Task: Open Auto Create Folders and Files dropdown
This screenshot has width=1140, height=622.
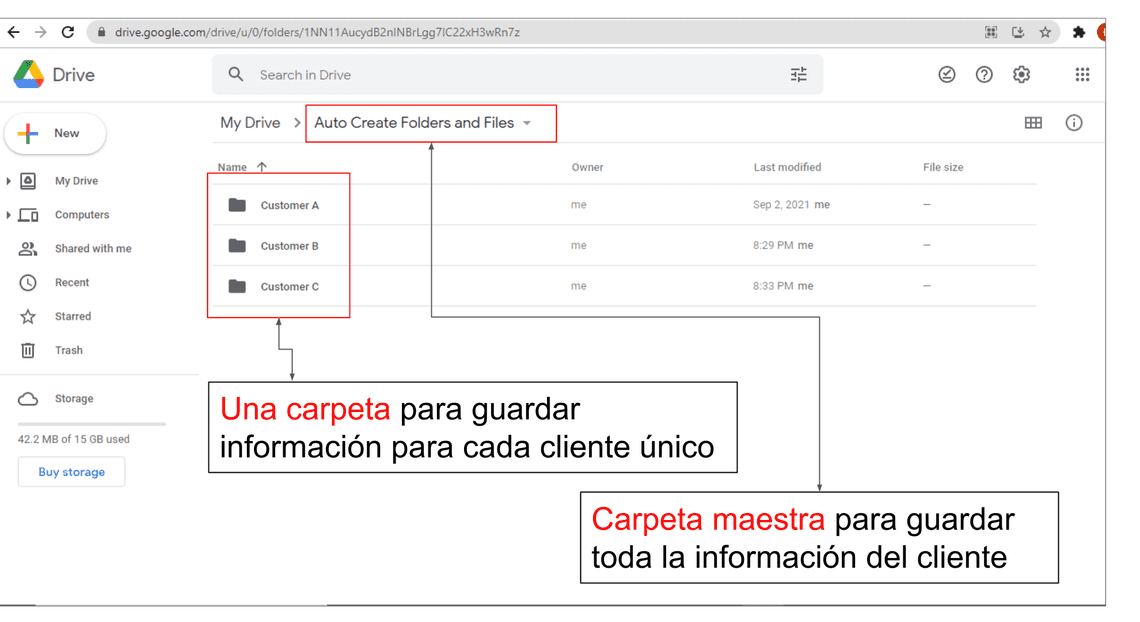Action: coord(527,124)
